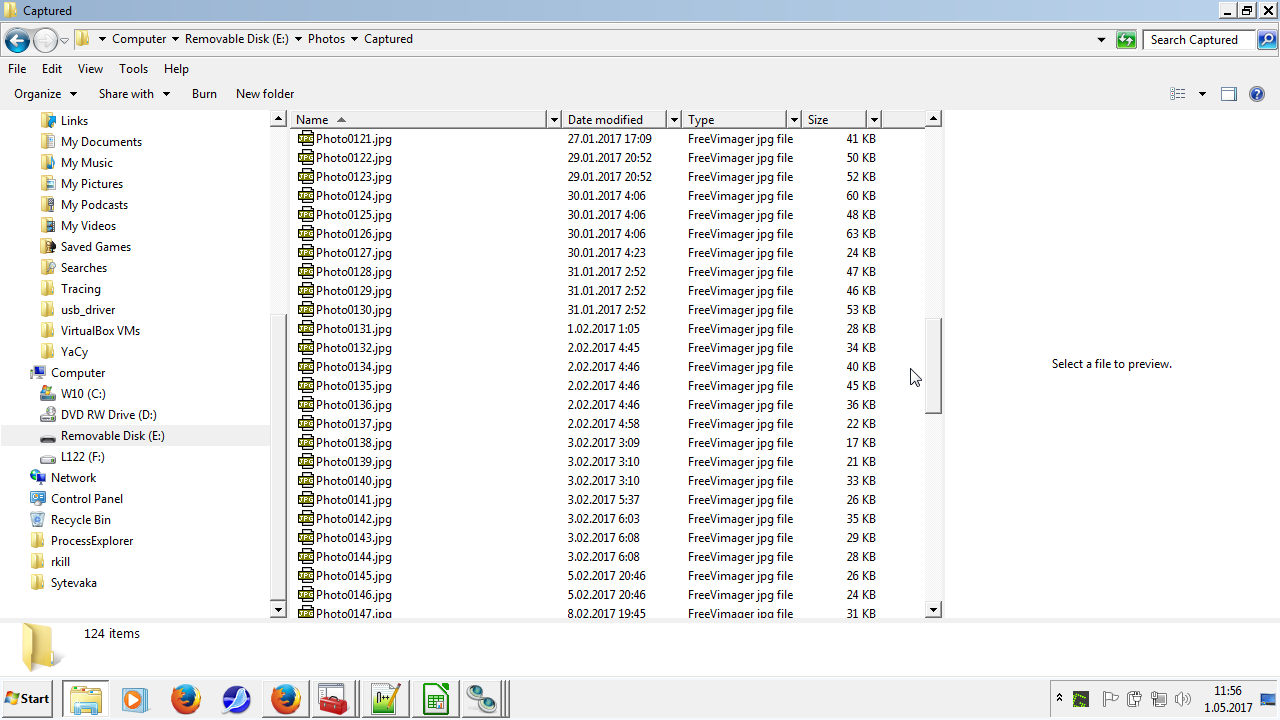Select Removable Disk (E:) in tree

tap(112, 436)
